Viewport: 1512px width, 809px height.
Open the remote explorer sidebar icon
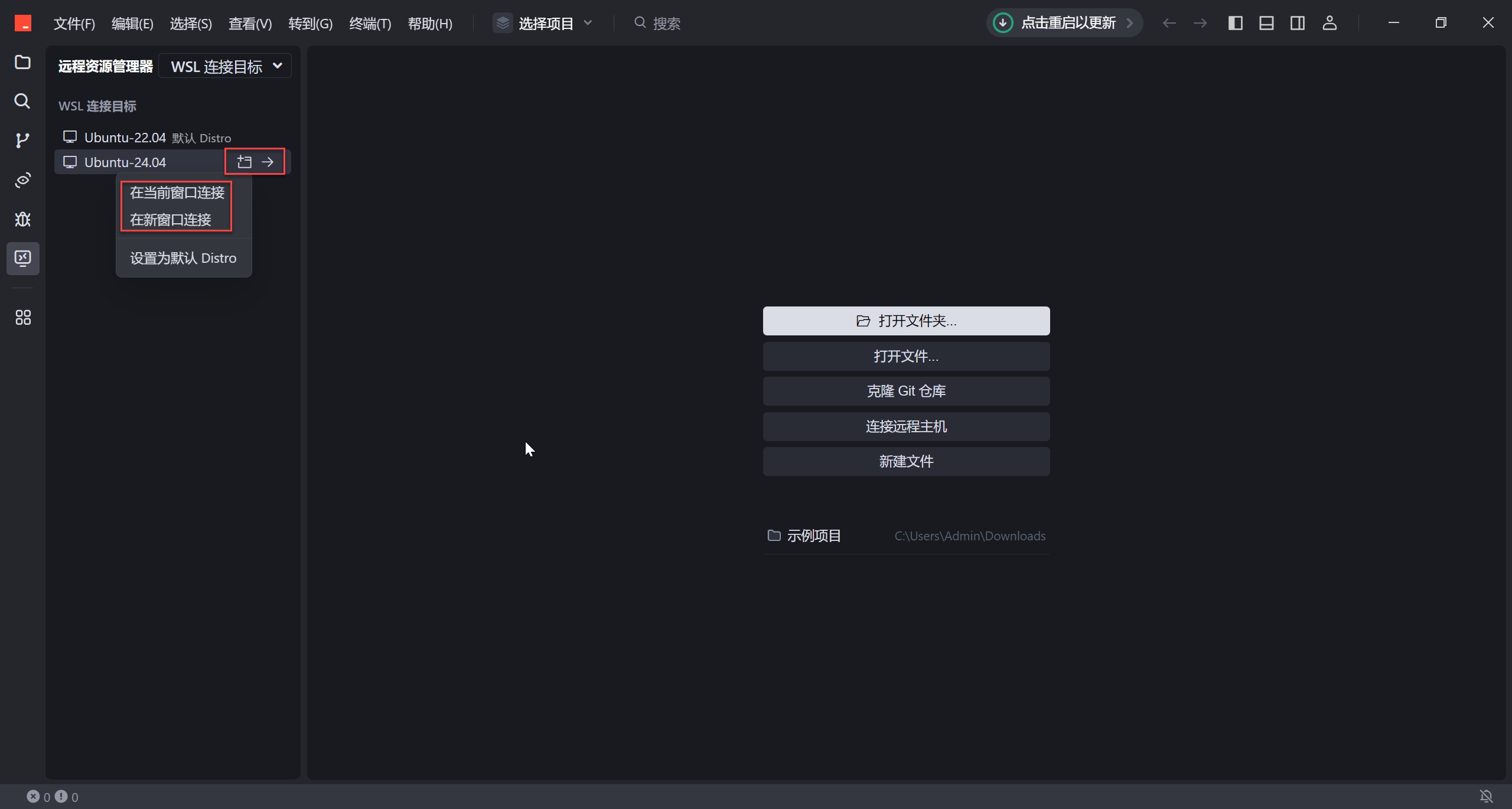coord(23,258)
